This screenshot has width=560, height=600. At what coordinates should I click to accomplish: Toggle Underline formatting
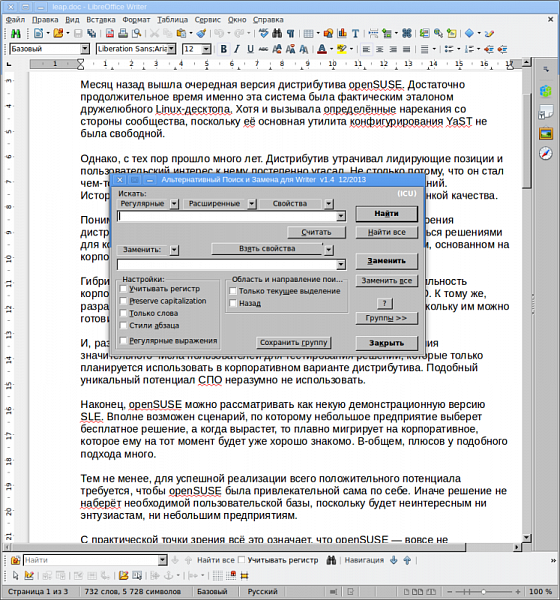pos(250,49)
